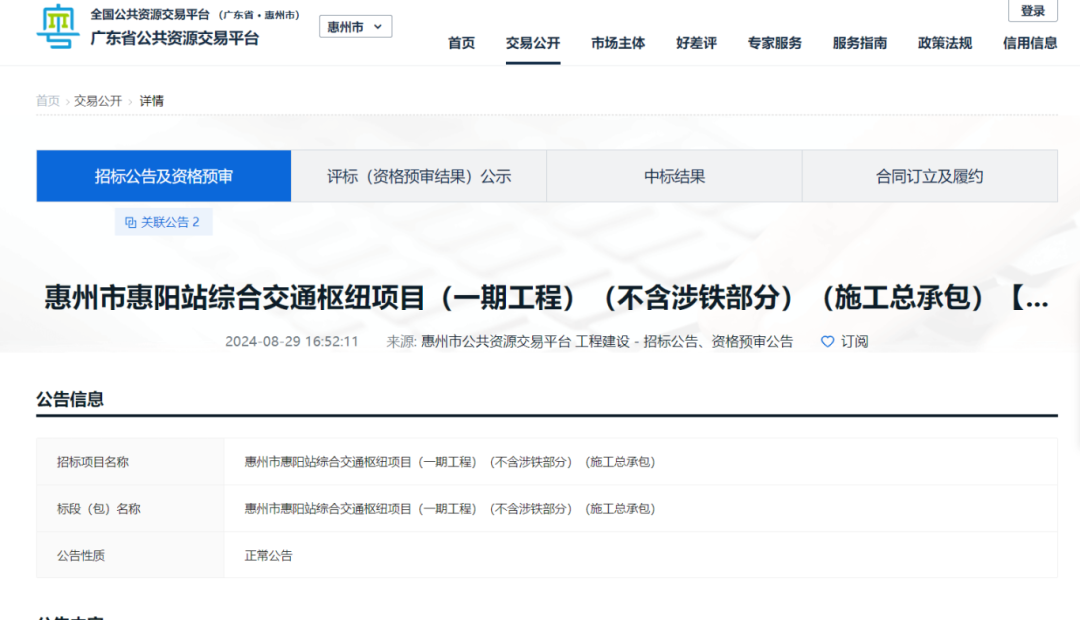Click the 公告信息 section heading
Screen dimensions: 1080x620
tap(70, 400)
